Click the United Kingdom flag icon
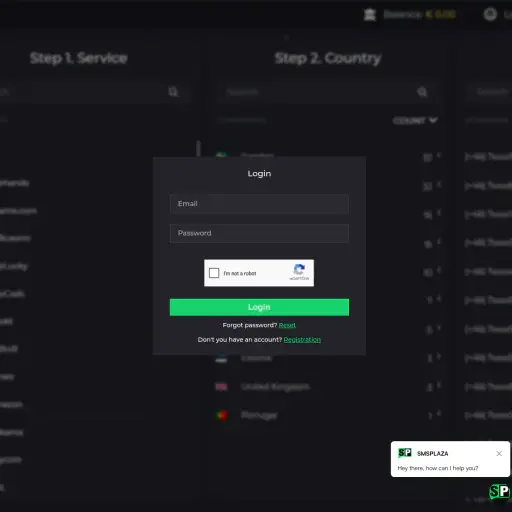This screenshot has width=512, height=512. click(x=221, y=387)
